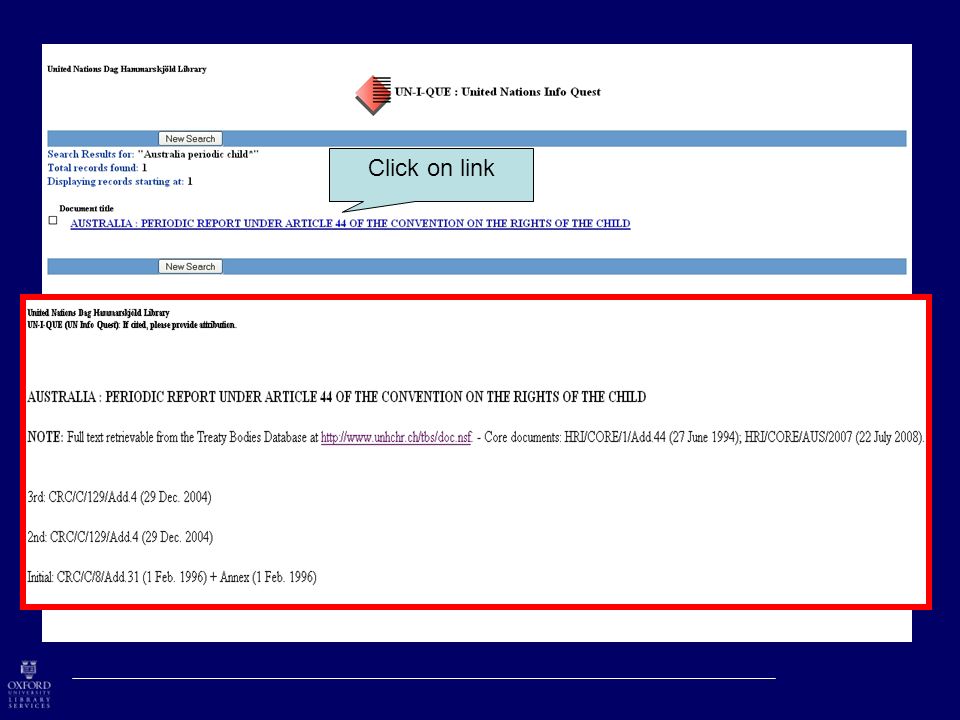Click the lower New Search button
Image resolution: width=960 pixels, height=720 pixels.
click(190, 267)
